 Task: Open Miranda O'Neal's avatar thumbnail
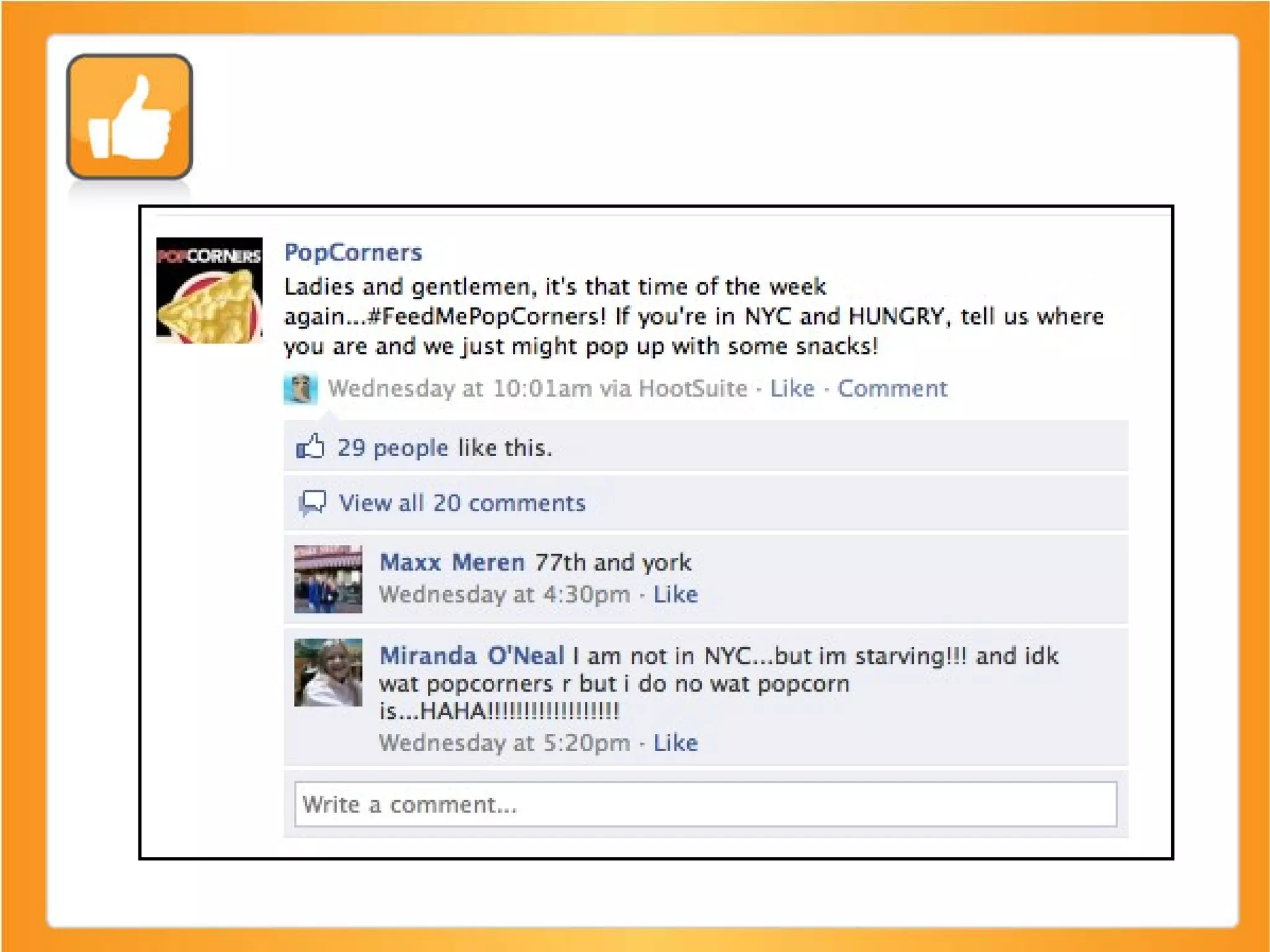coord(328,672)
